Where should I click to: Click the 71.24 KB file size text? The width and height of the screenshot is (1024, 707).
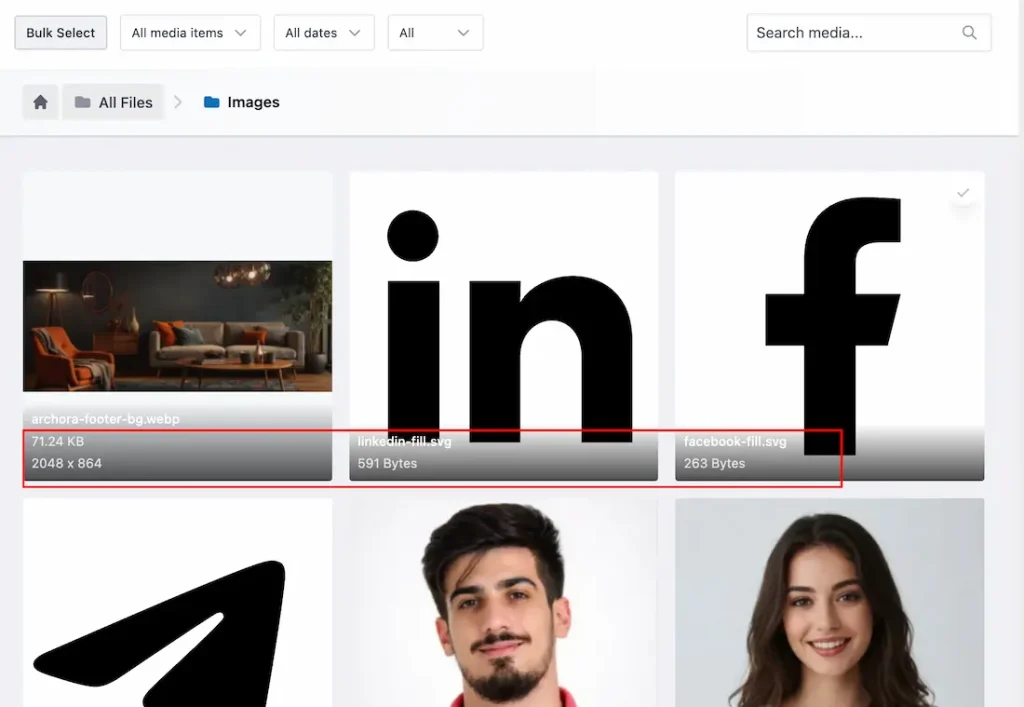57,441
